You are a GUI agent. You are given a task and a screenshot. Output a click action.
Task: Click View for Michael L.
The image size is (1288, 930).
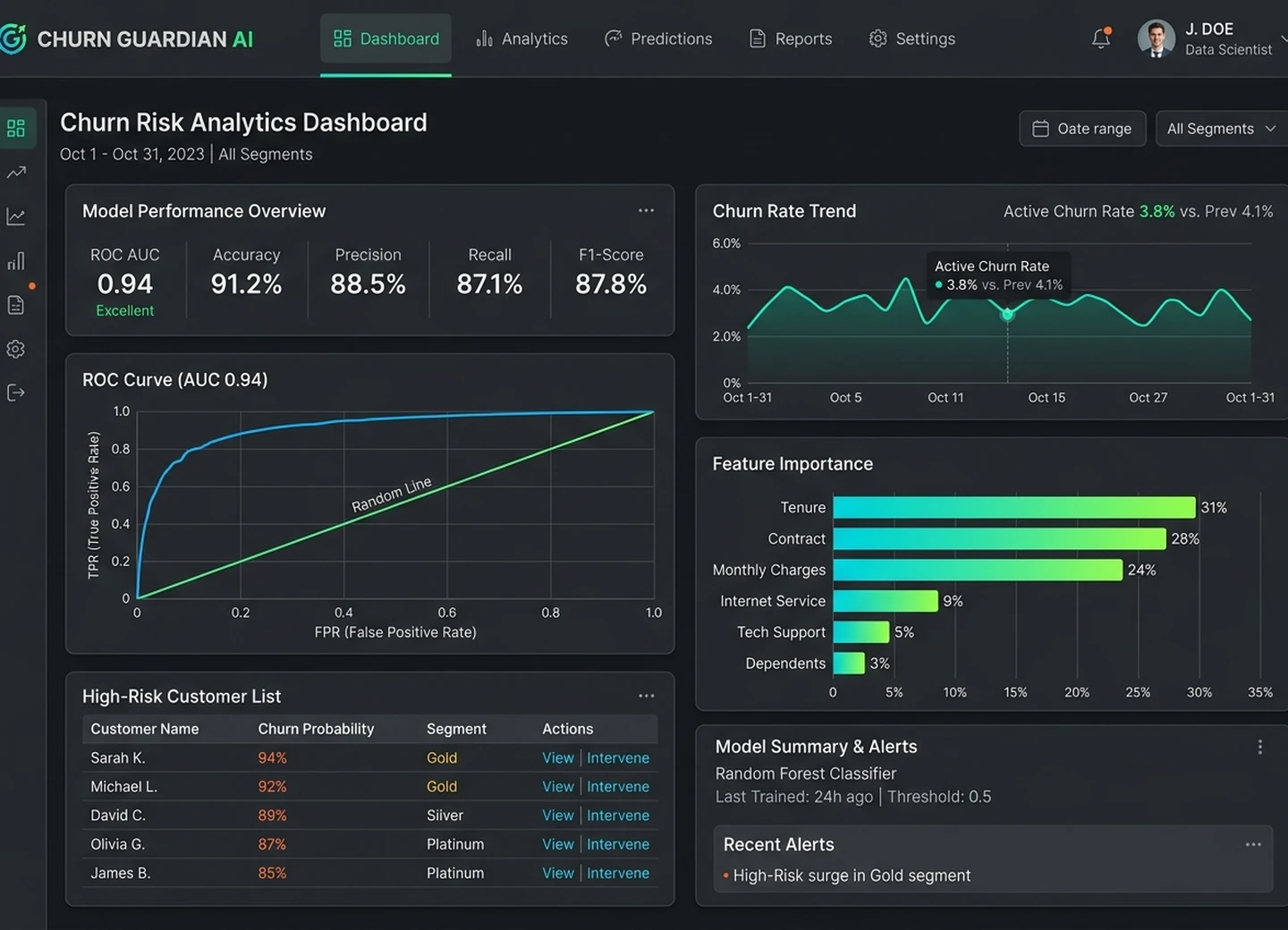coord(558,786)
